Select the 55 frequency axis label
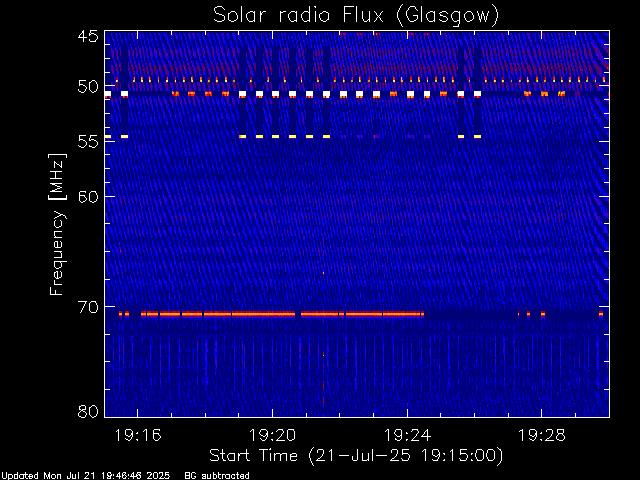Image resolution: width=640 pixels, height=480 pixels. (x=88, y=142)
